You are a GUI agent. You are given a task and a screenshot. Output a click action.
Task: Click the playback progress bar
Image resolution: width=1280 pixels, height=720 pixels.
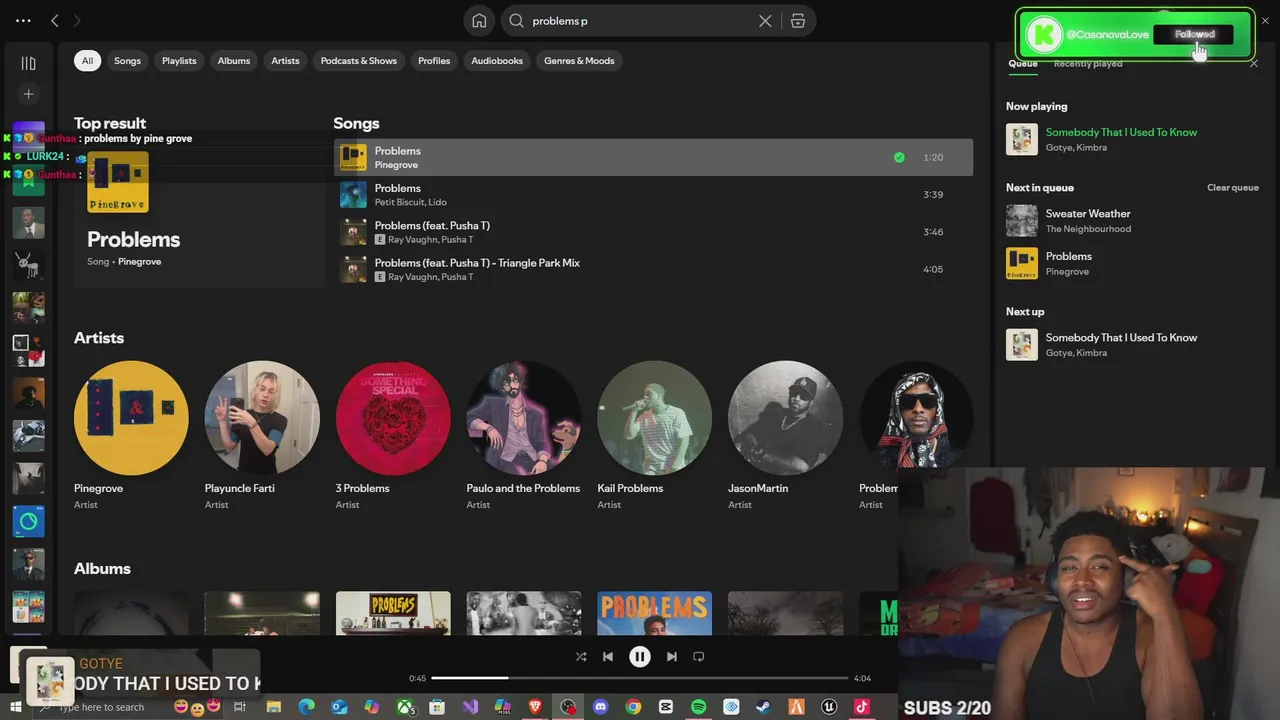coord(640,678)
